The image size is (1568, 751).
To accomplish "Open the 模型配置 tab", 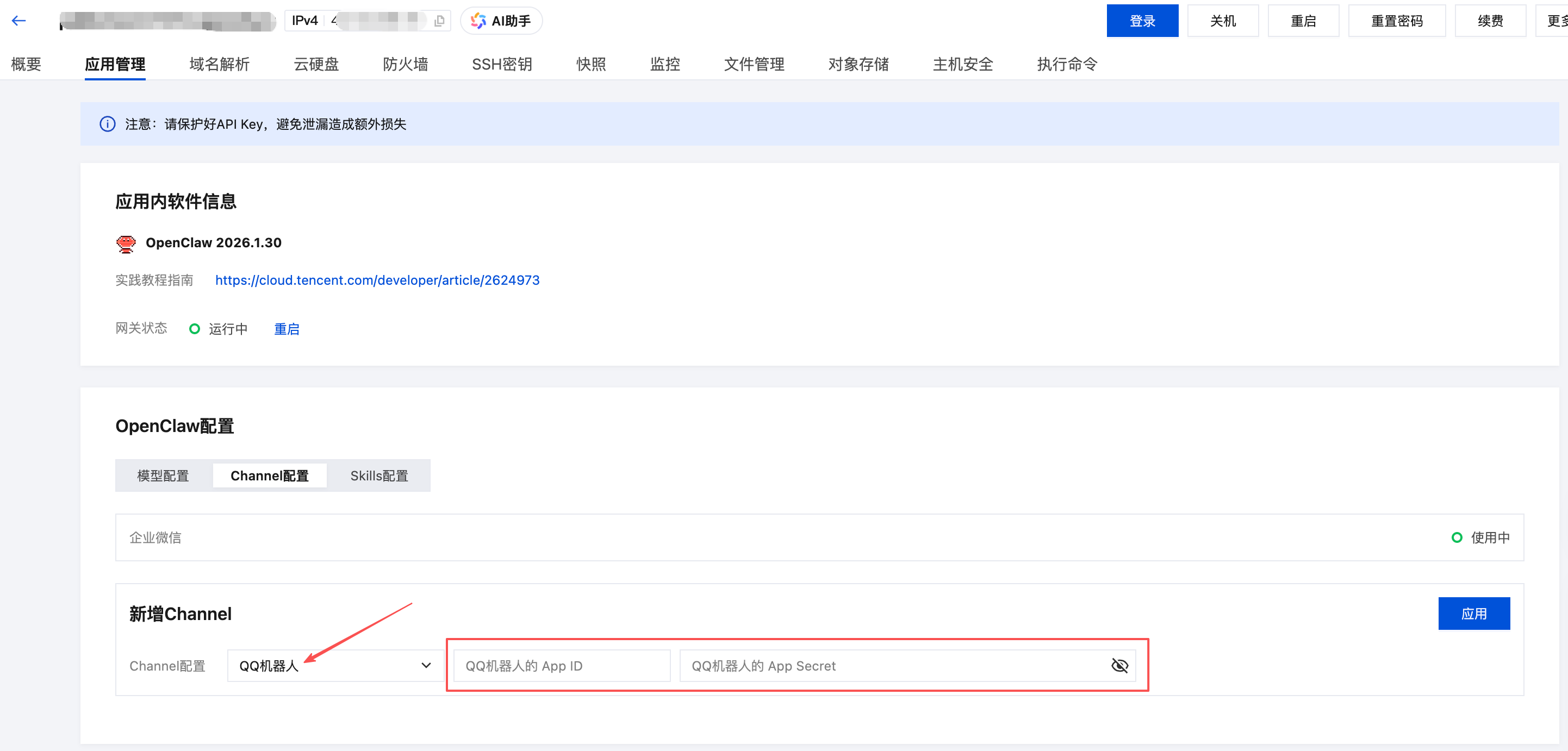I will tap(163, 476).
